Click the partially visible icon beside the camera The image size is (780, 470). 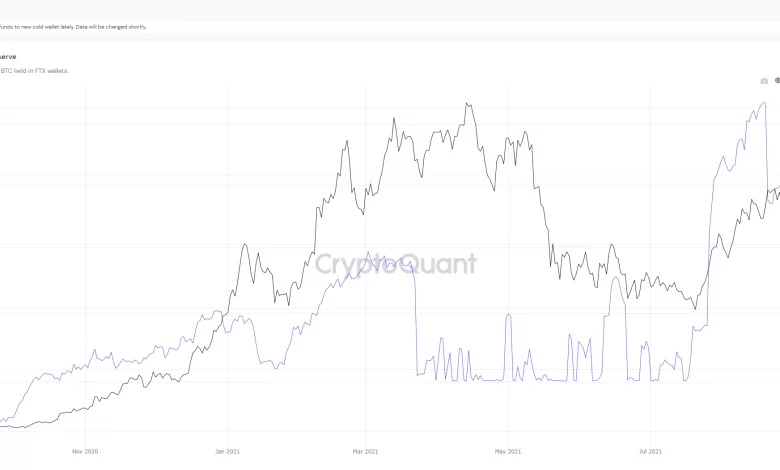(777, 81)
